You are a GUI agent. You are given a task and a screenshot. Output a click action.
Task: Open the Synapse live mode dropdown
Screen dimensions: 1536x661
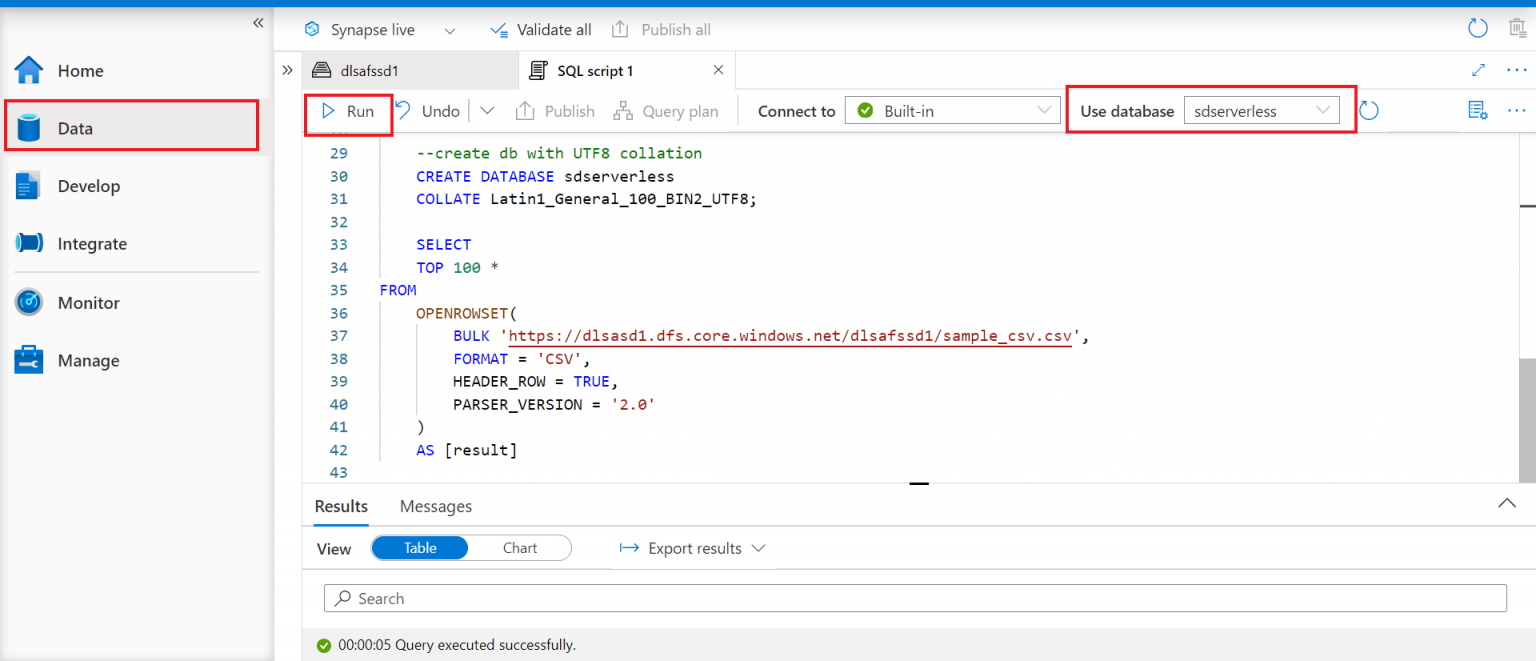(x=450, y=30)
